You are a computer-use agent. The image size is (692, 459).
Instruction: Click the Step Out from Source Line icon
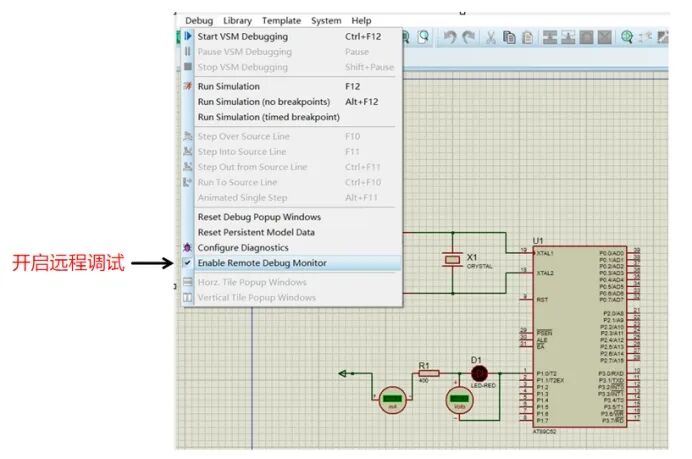[x=188, y=167]
